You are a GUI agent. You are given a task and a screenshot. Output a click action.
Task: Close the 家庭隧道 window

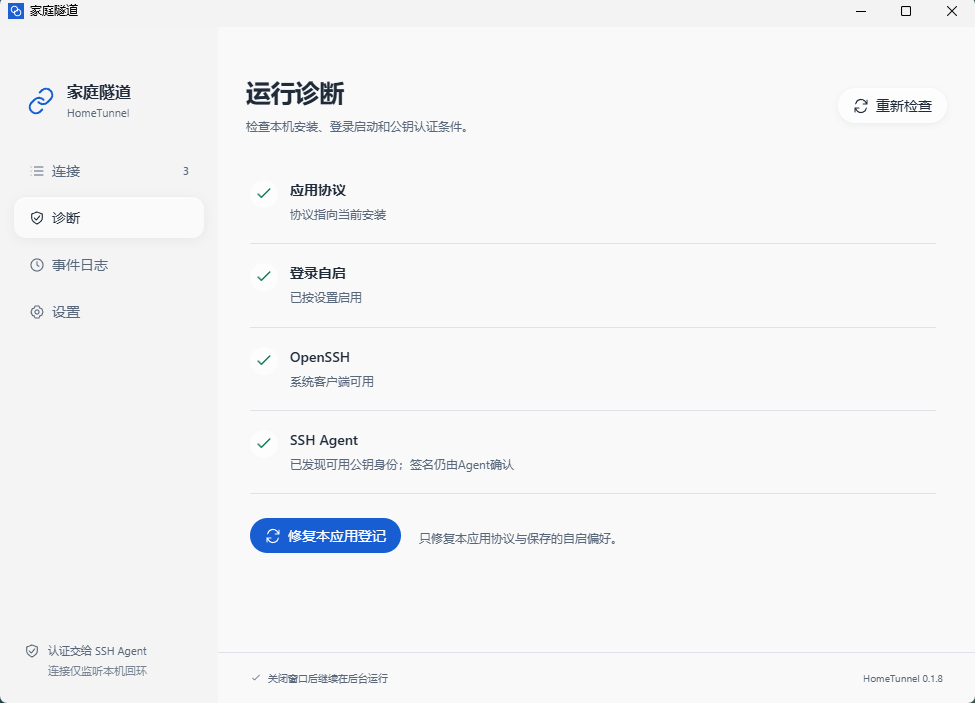pyautogui.click(x=952, y=11)
